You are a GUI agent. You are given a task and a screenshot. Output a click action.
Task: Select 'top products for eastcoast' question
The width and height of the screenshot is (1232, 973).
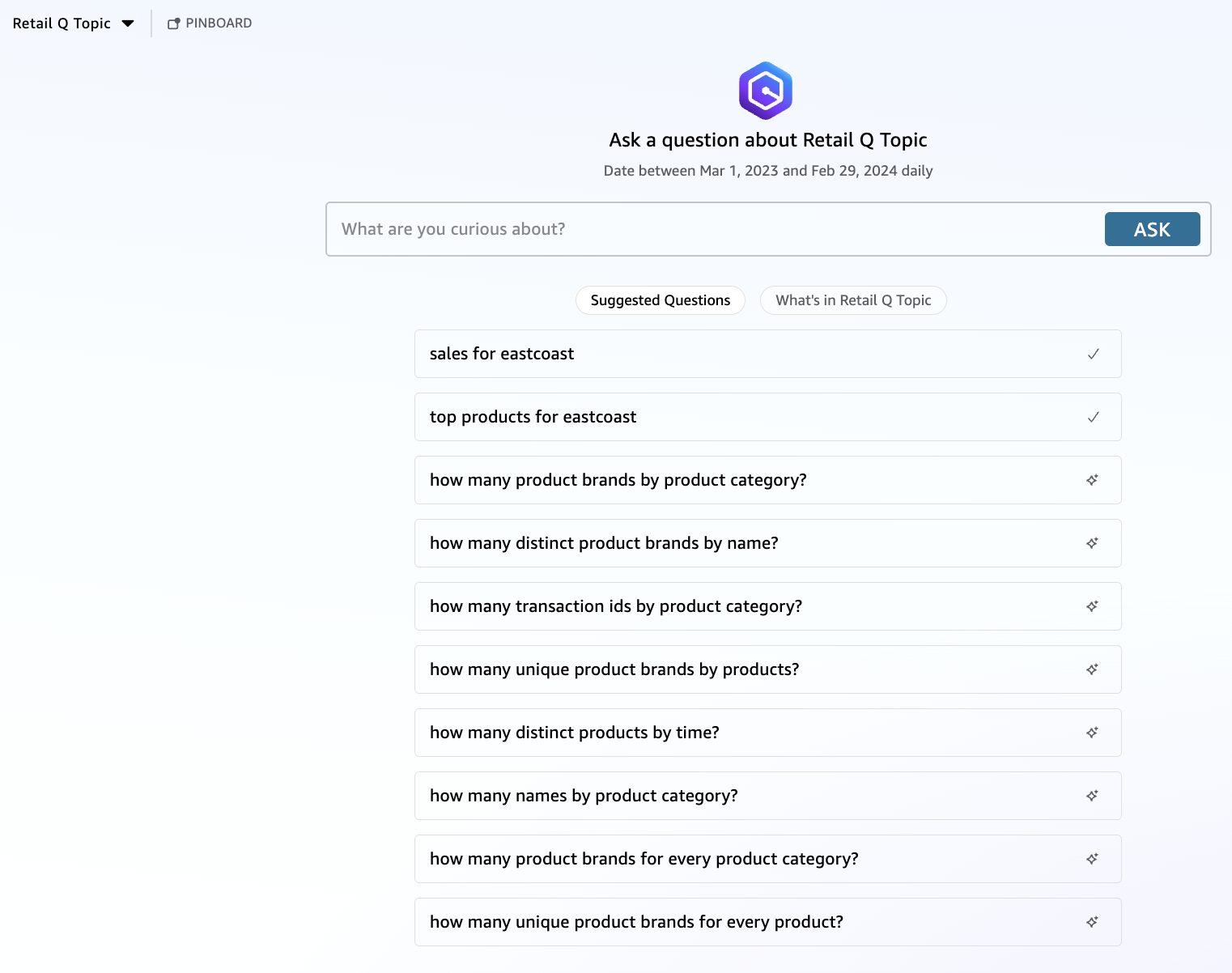[x=768, y=417]
